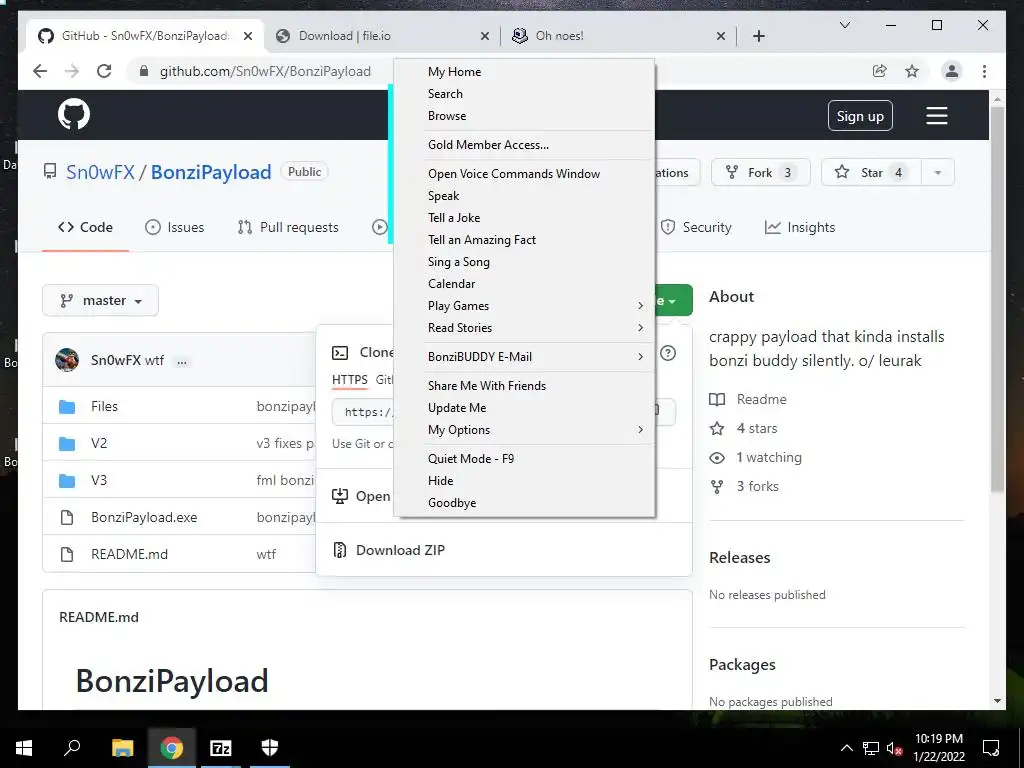
Task: Click the help question mark in Clone panel
Action: pos(667,353)
